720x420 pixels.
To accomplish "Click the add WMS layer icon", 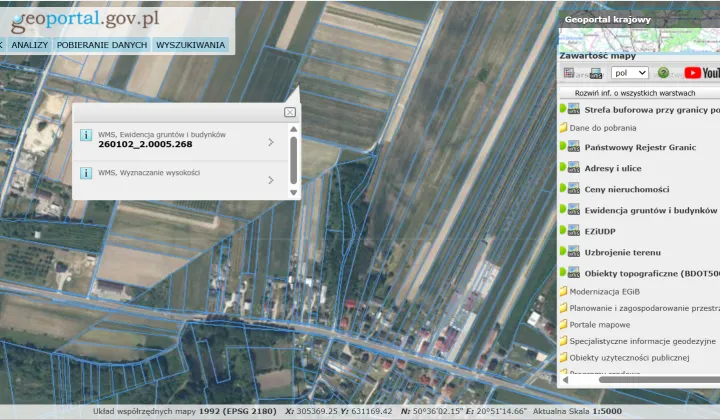I will 596,73.
